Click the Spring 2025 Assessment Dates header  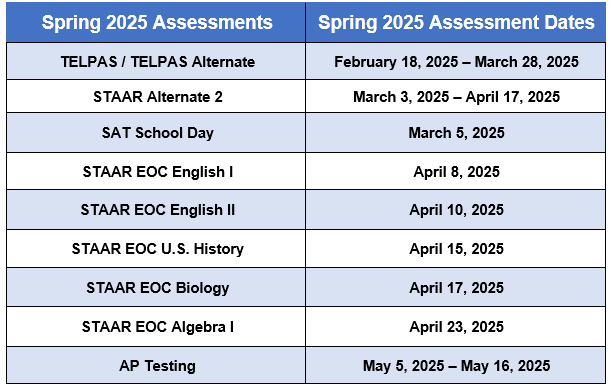point(456,22)
